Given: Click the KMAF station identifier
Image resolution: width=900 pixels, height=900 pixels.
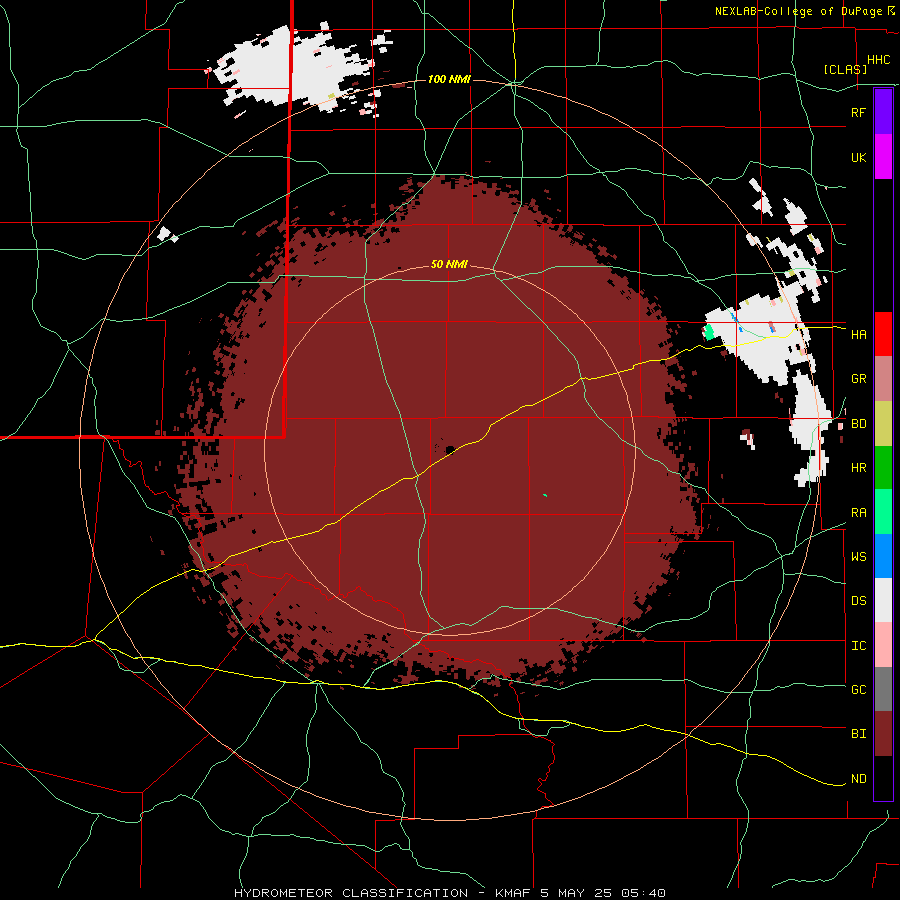Looking at the screenshot, I should (x=513, y=893).
